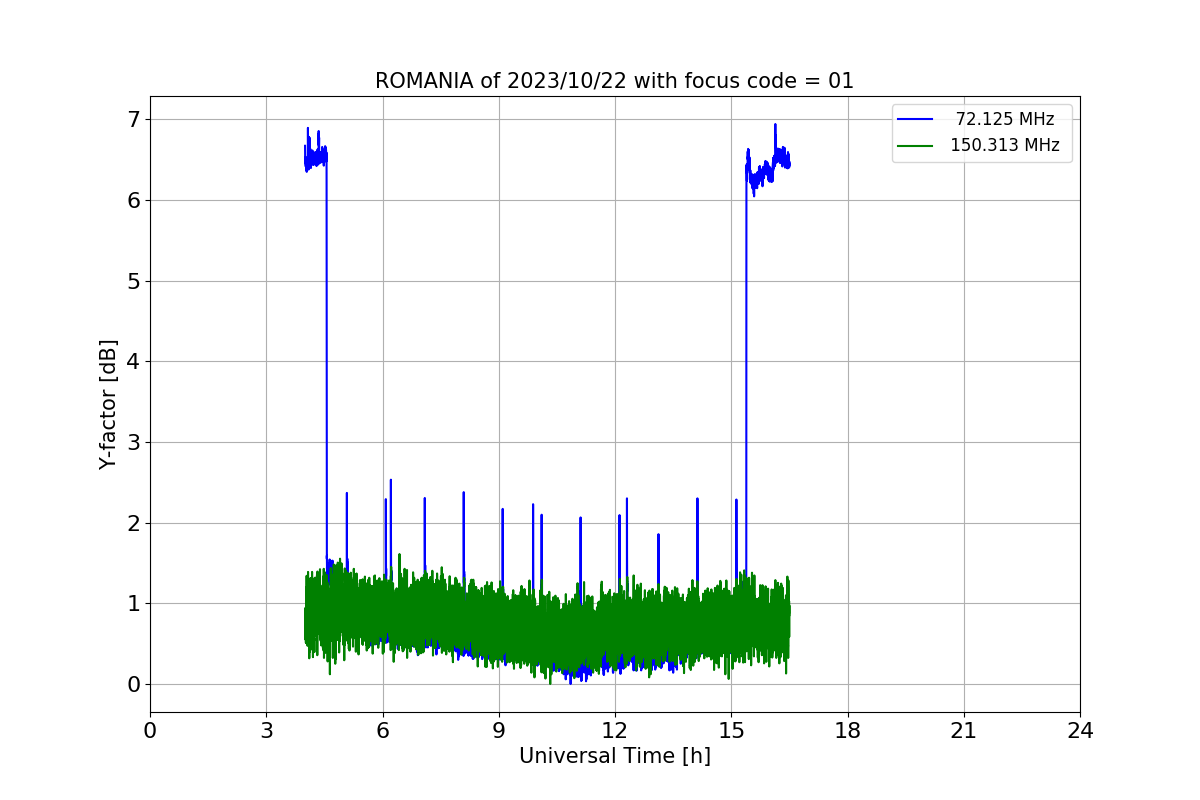Click x-axis tick label 6

point(382,731)
